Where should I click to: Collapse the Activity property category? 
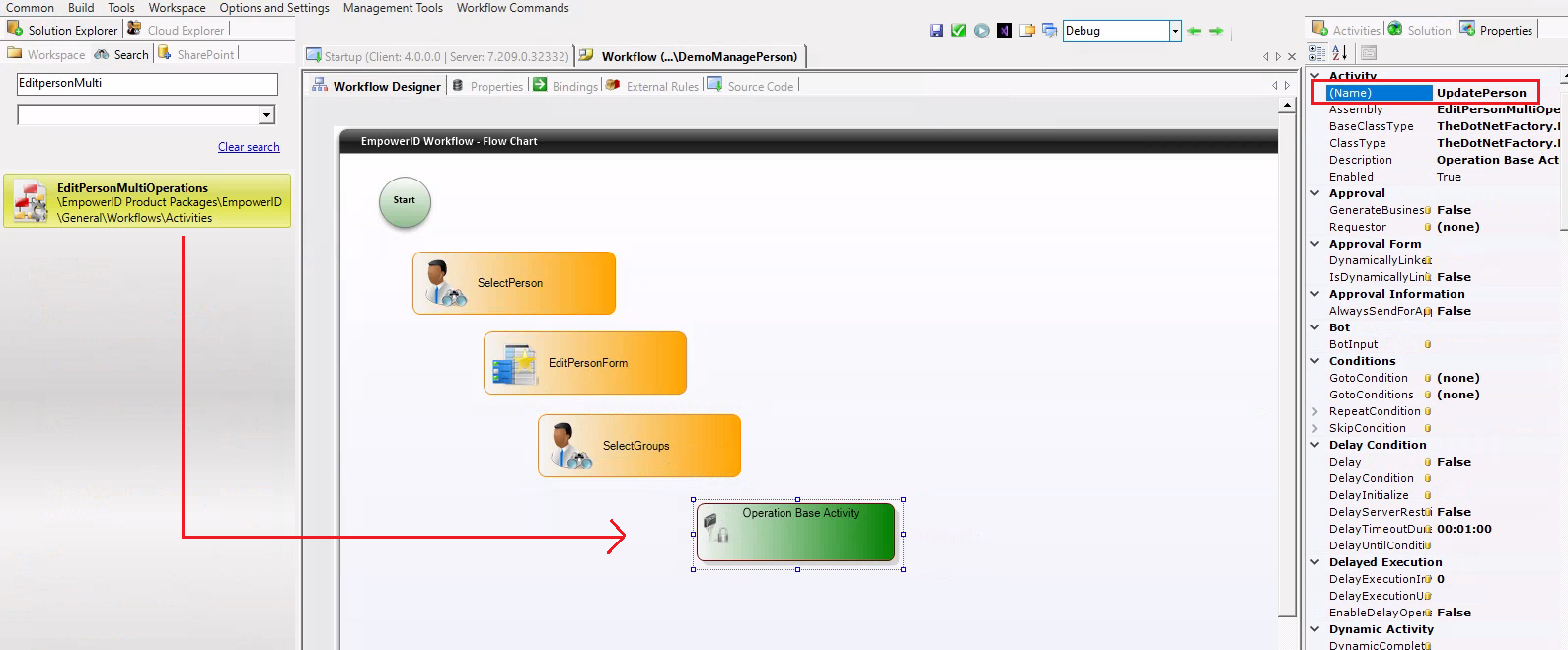click(x=1315, y=76)
